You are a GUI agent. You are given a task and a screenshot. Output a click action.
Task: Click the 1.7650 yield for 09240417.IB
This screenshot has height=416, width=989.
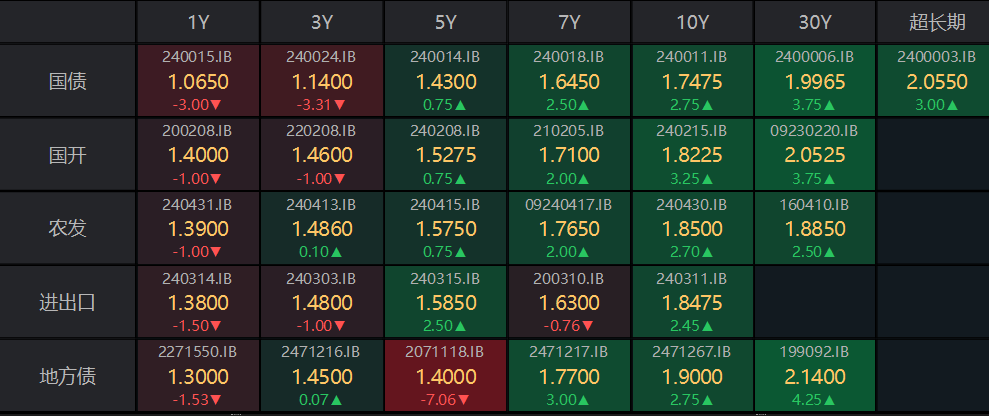(x=569, y=228)
